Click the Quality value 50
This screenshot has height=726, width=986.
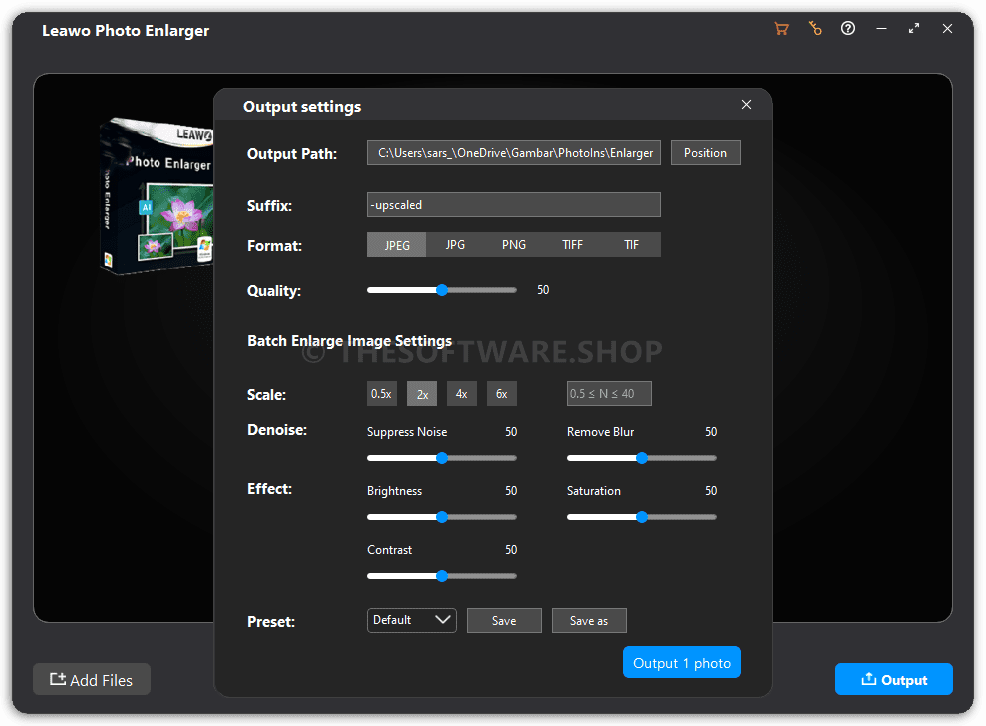point(543,290)
